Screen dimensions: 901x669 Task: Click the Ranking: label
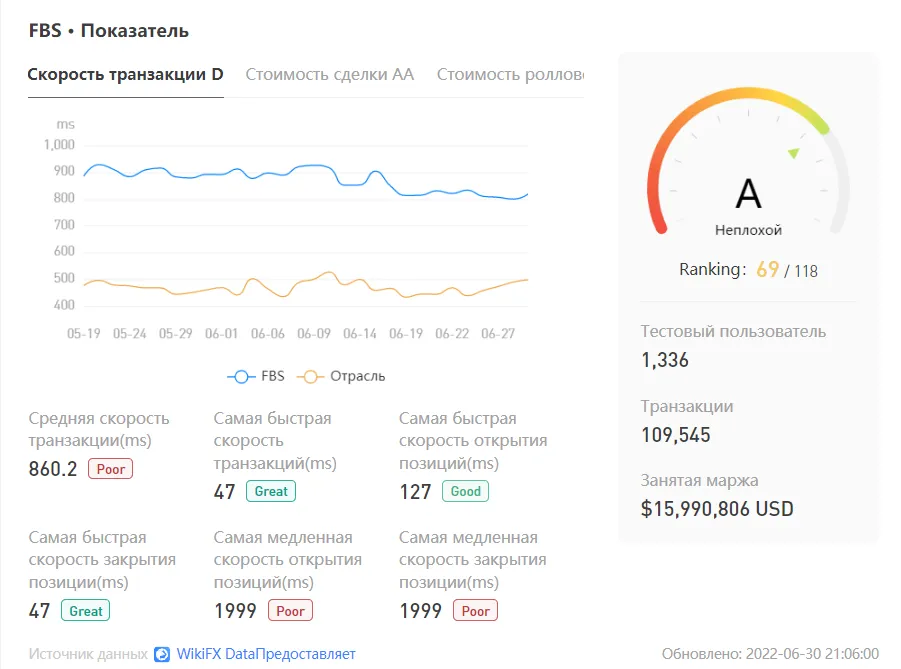click(x=713, y=270)
